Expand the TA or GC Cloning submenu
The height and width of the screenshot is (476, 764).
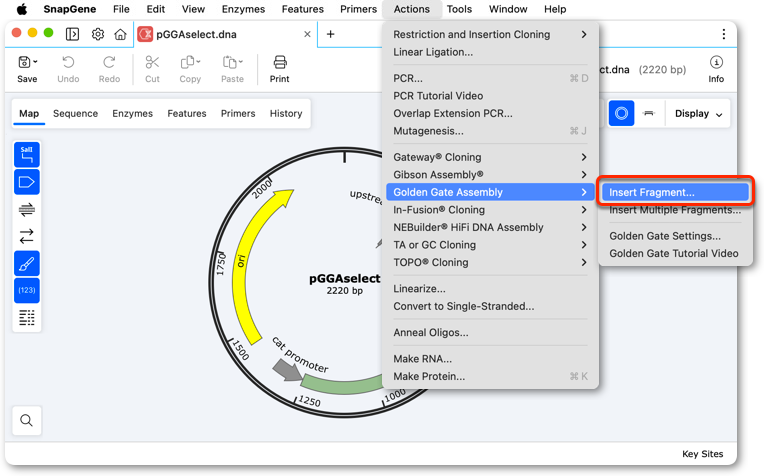490,245
